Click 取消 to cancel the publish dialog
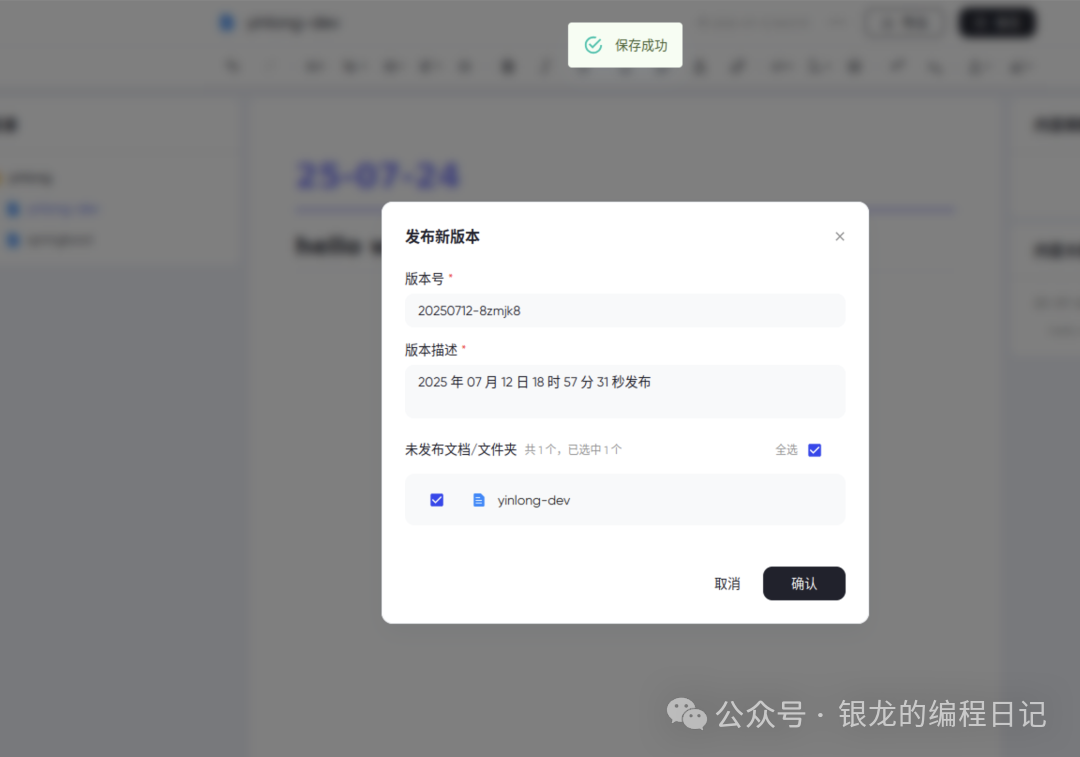The width and height of the screenshot is (1080, 757). [x=727, y=583]
